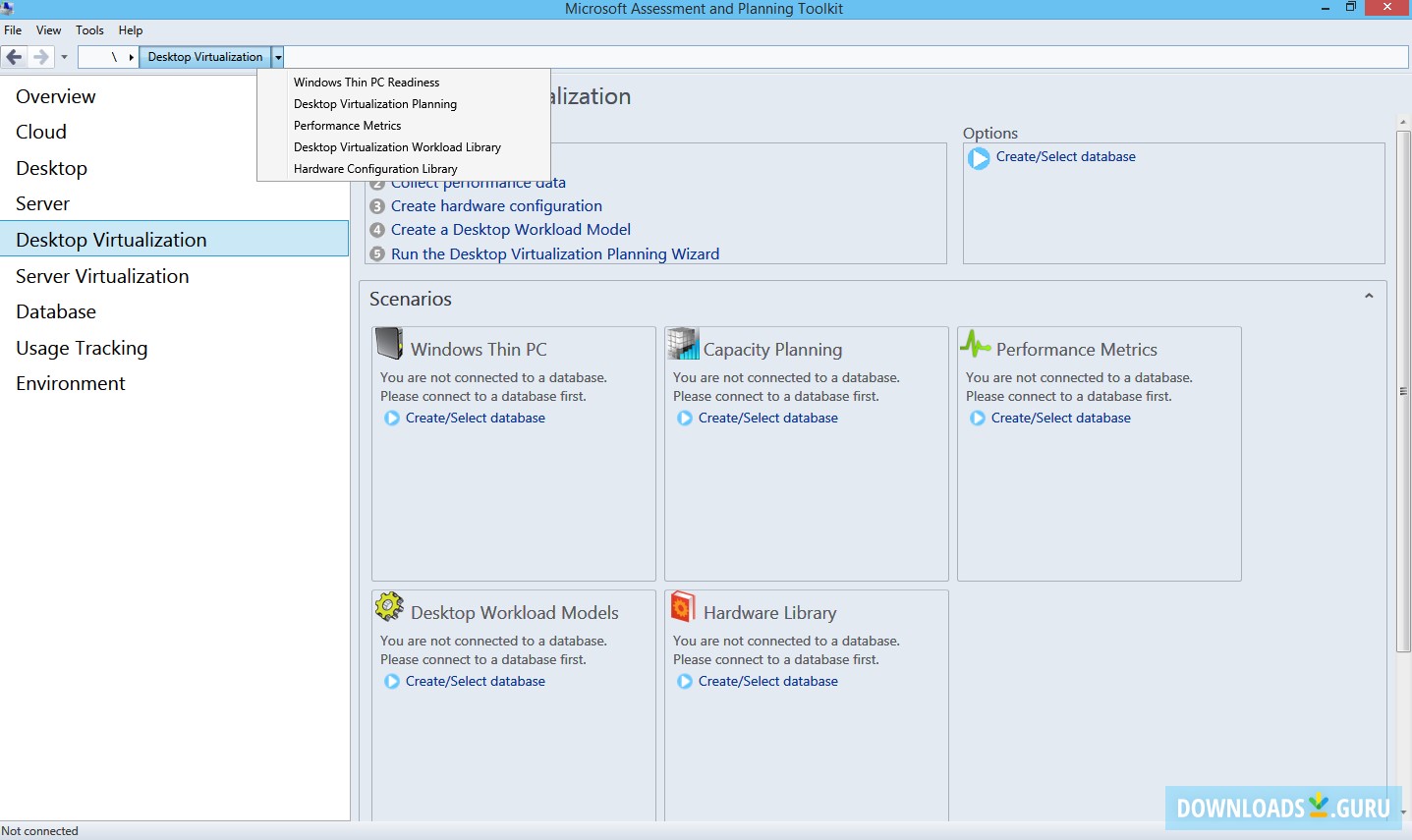Go to Database in the sidebar

56,311
